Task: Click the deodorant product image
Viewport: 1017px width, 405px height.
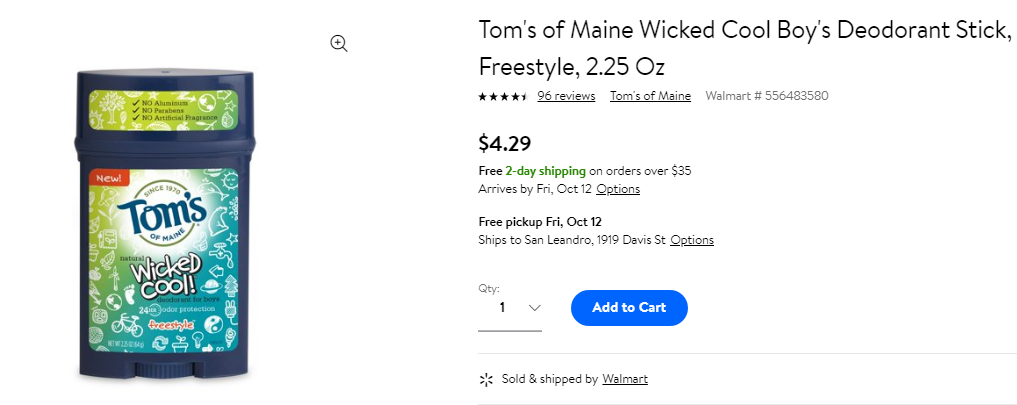Action: point(163,224)
